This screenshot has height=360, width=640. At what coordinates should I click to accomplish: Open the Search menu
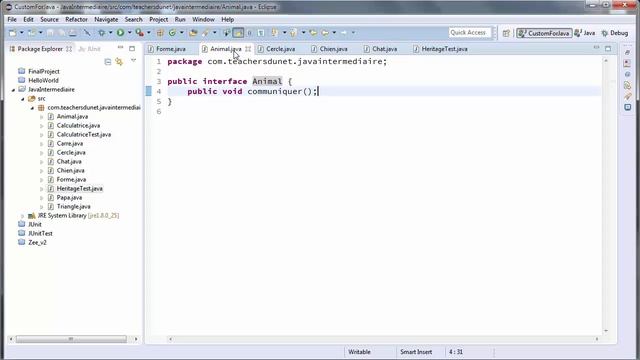click(x=133, y=19)
